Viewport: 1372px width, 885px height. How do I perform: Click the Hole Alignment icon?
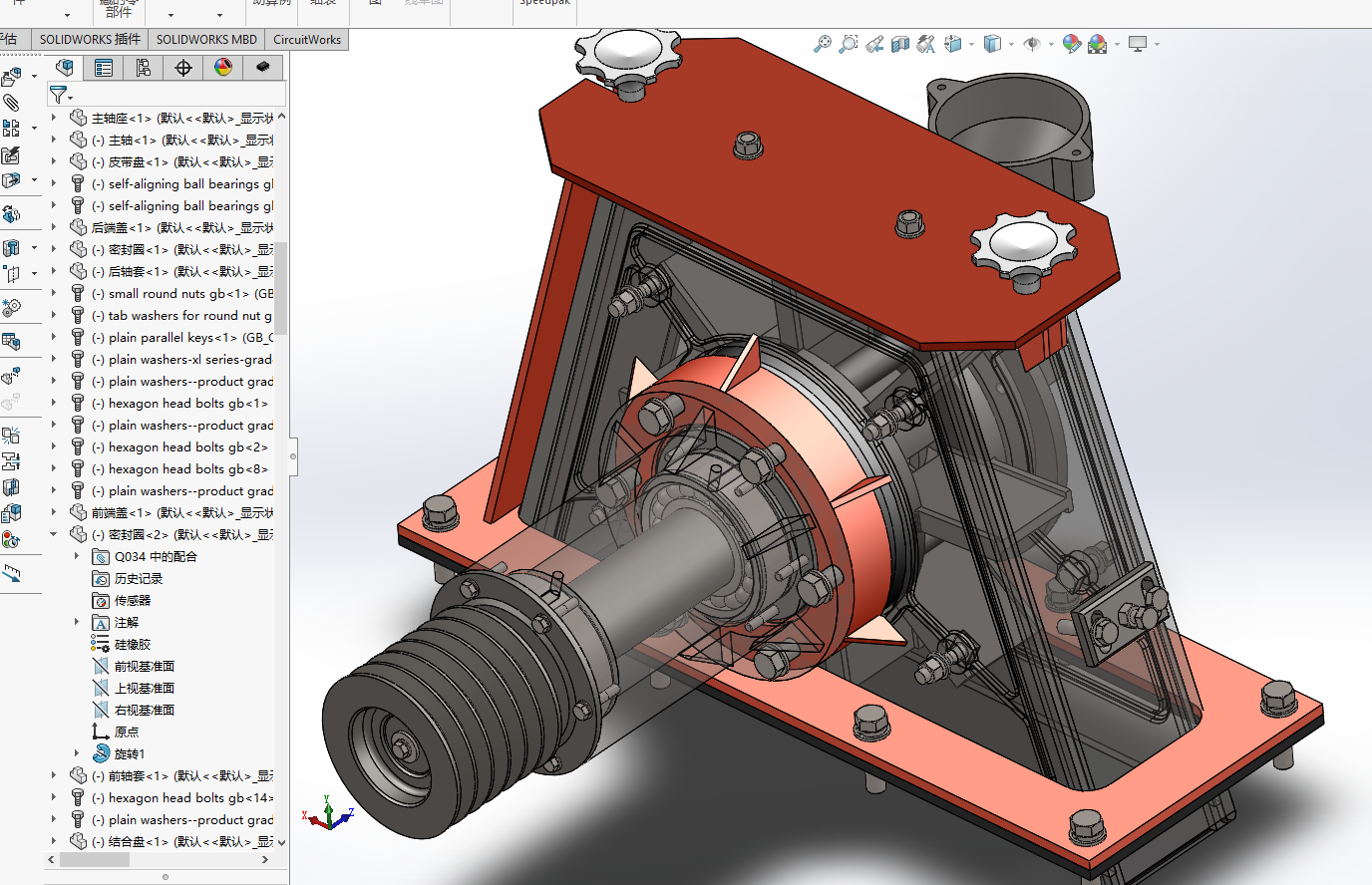(11, 487)
